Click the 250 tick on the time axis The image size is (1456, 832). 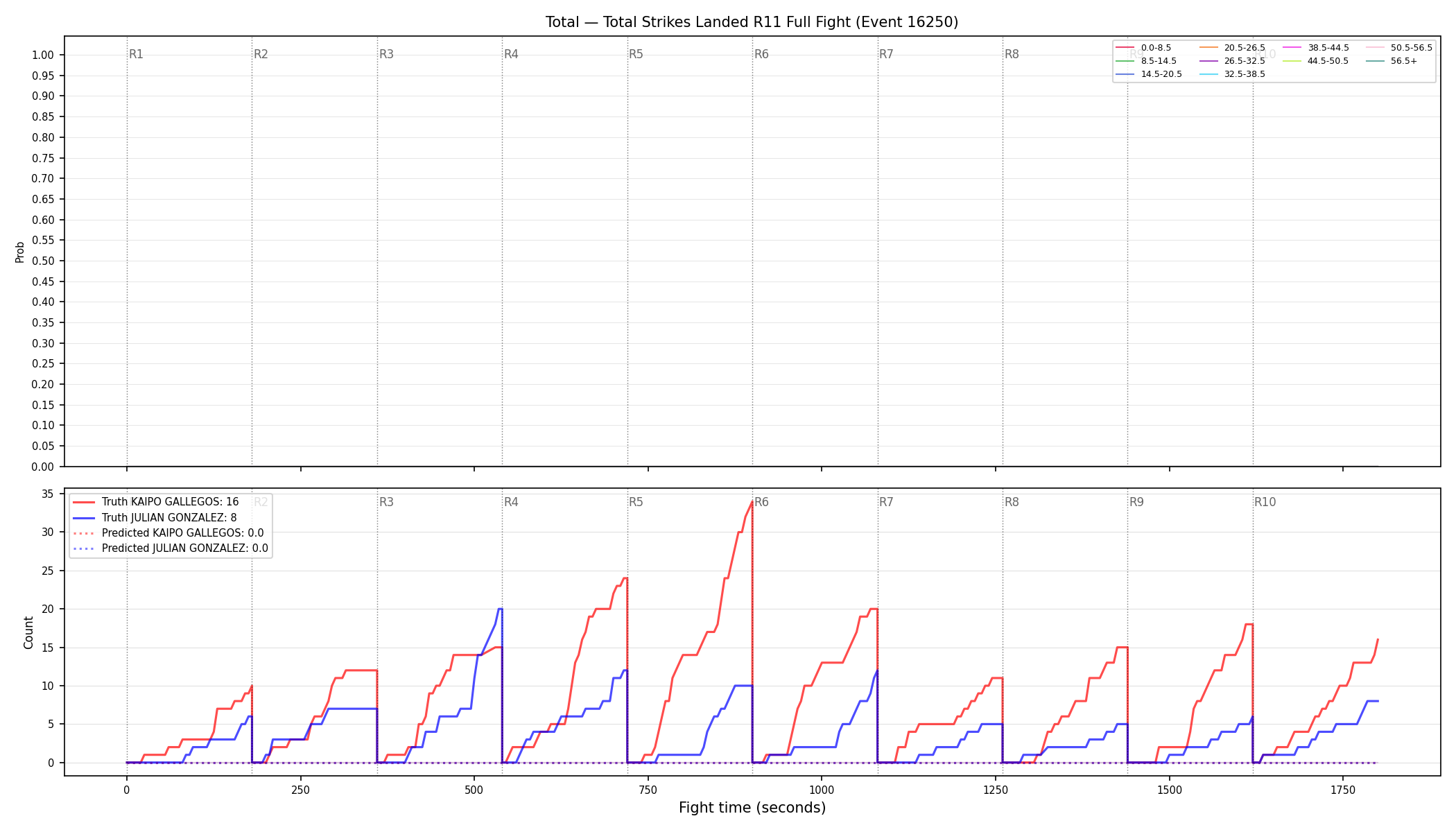tap(300, 790)
